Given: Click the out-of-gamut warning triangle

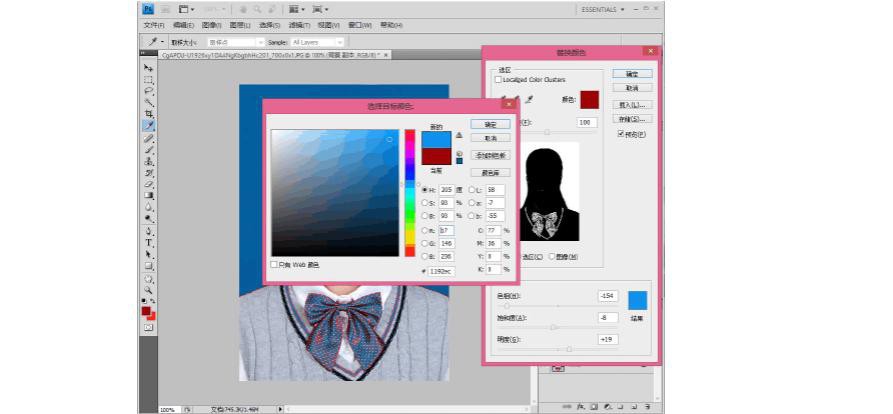Looking at the screenshot, I should click(459, 136).
